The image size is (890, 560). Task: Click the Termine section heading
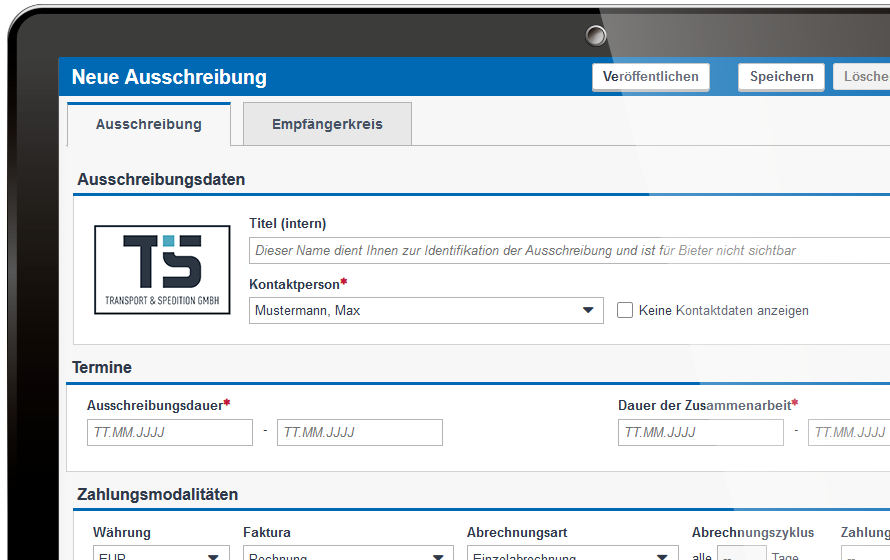coord(104,368)
